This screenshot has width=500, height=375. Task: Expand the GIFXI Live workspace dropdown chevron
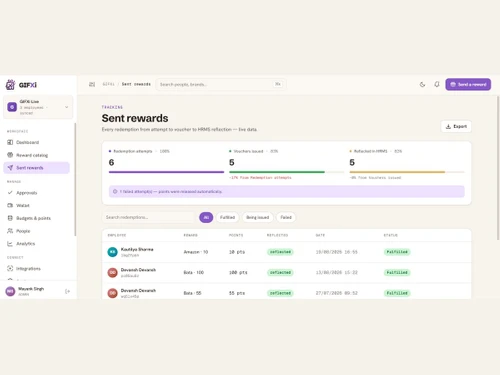(67, 107)
